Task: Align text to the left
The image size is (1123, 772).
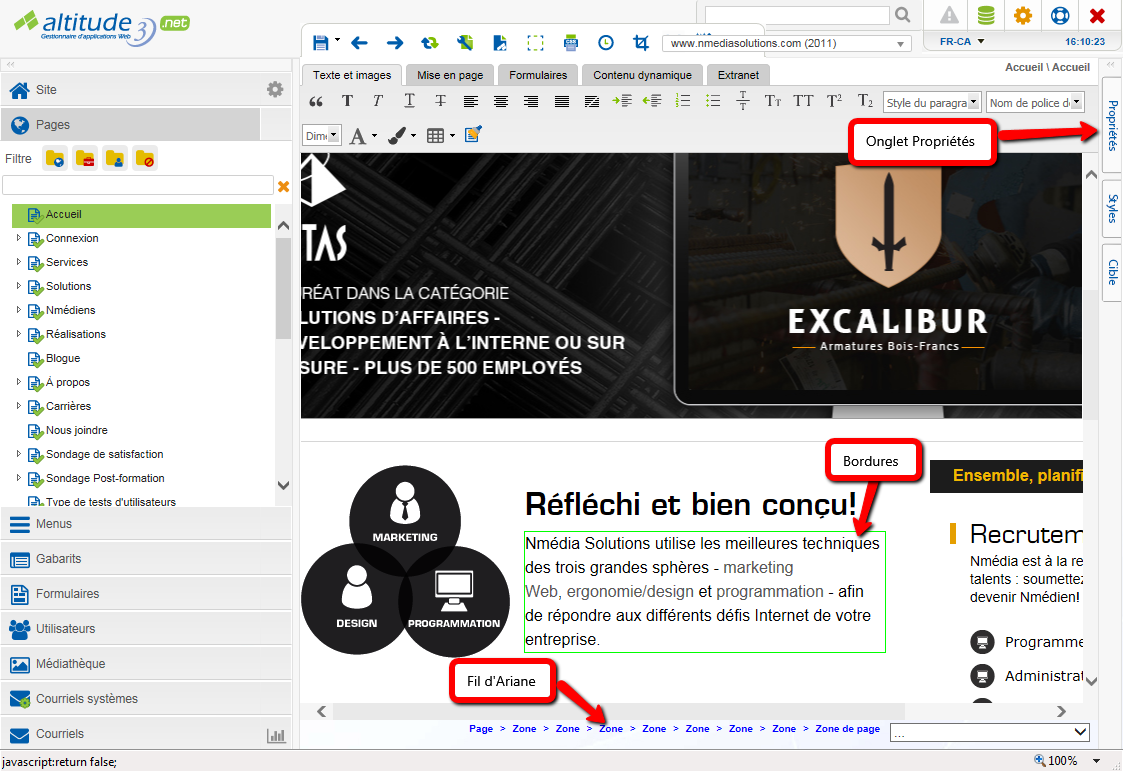Action: coord(471,102)
